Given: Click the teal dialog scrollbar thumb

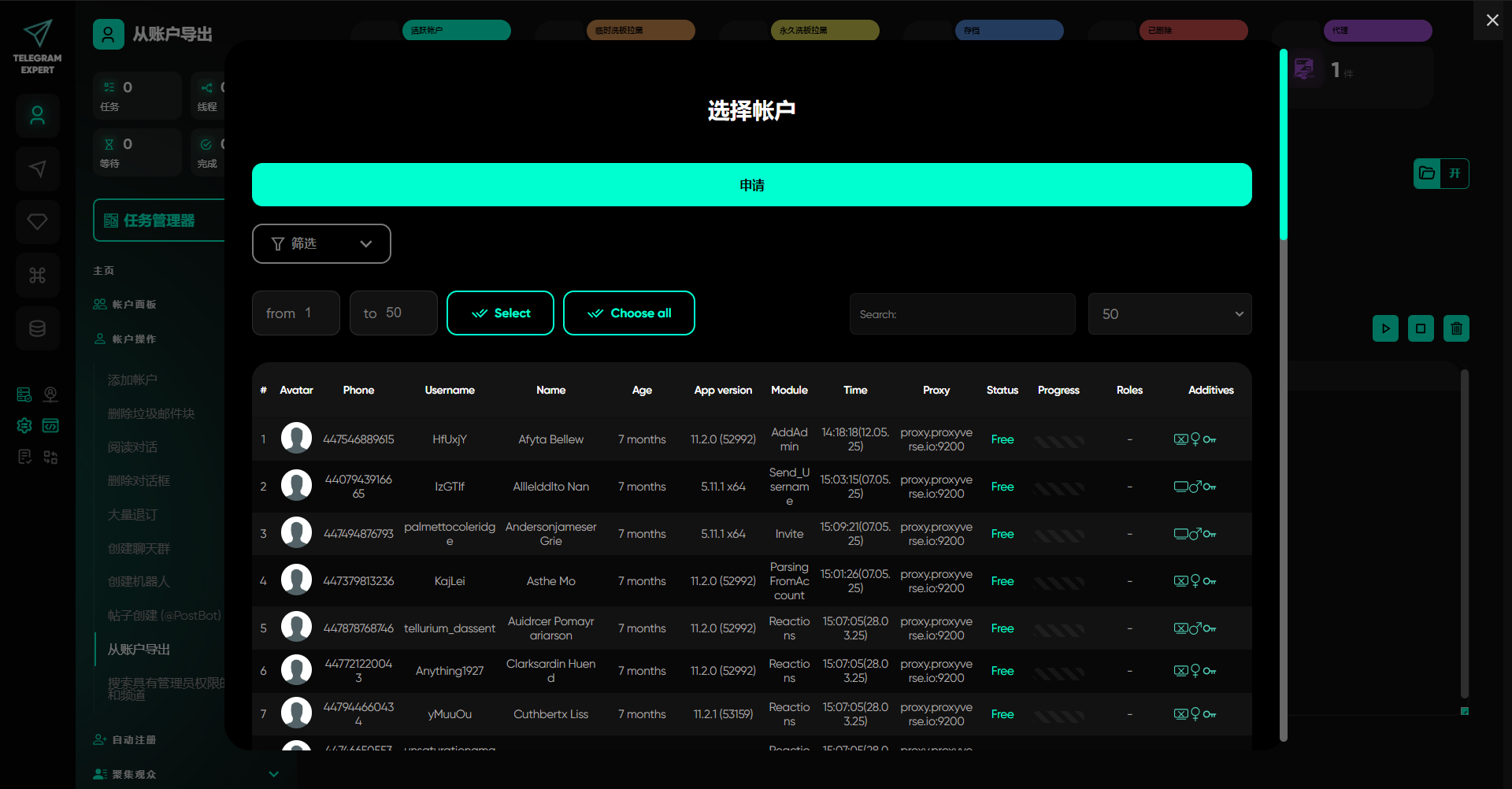Looking at the screenshot, I should click(1284, 146).
